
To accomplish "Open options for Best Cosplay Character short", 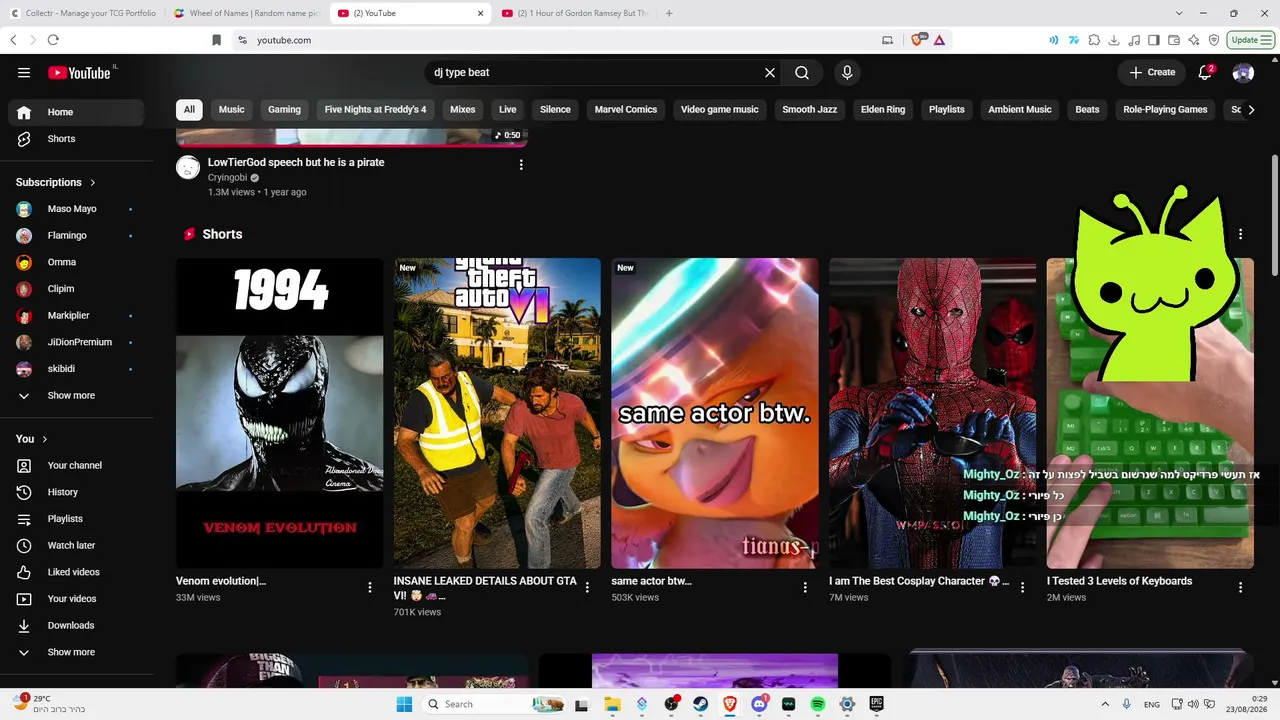I will [1022, 588].
